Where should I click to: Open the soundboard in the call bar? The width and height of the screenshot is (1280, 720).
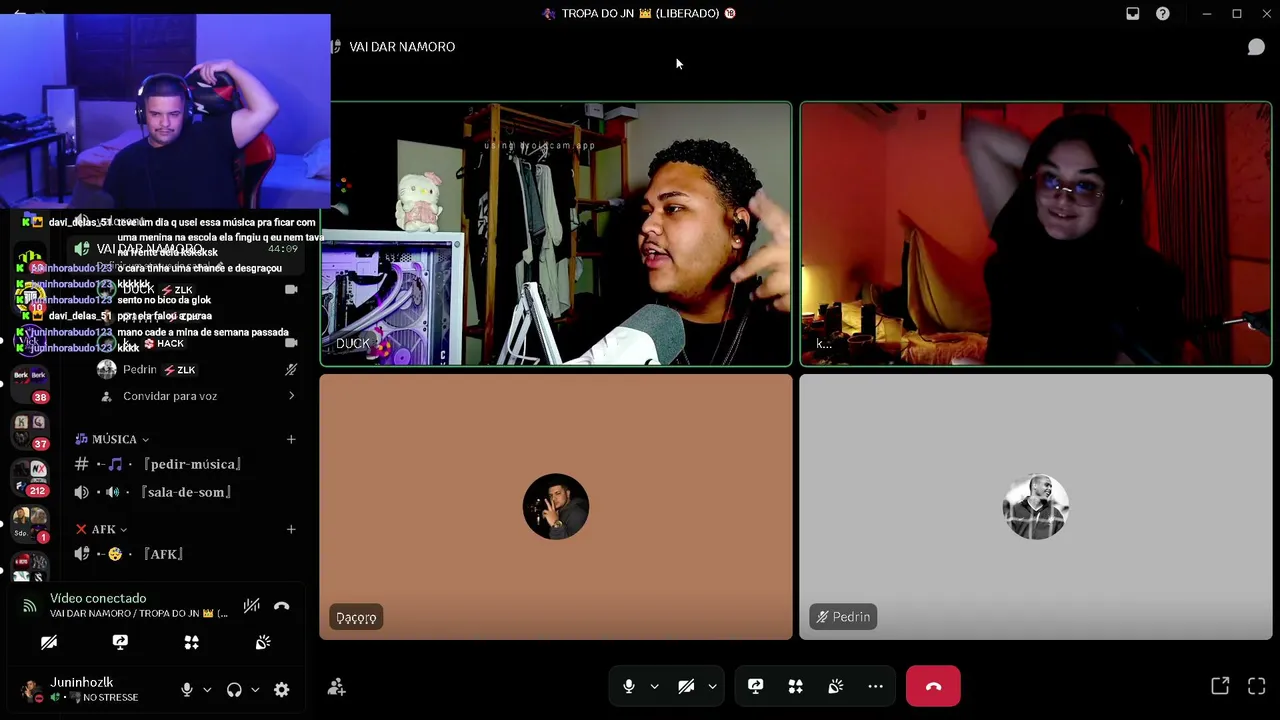(x=836, y=686)
